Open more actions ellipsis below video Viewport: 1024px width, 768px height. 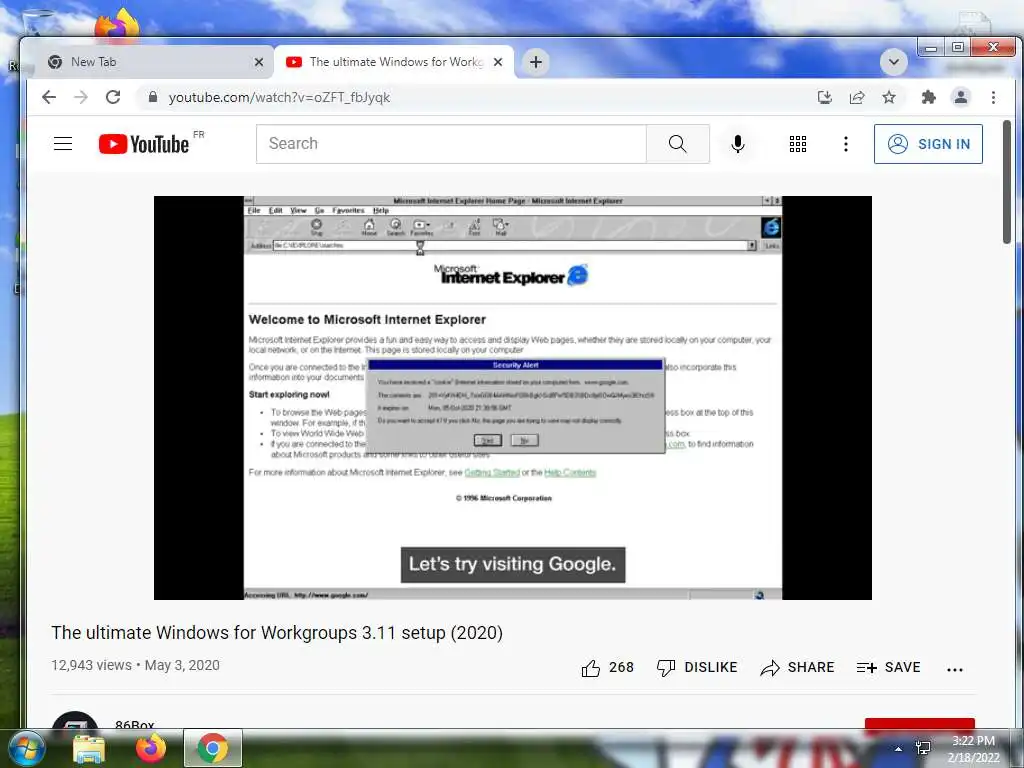click(955, 669)
